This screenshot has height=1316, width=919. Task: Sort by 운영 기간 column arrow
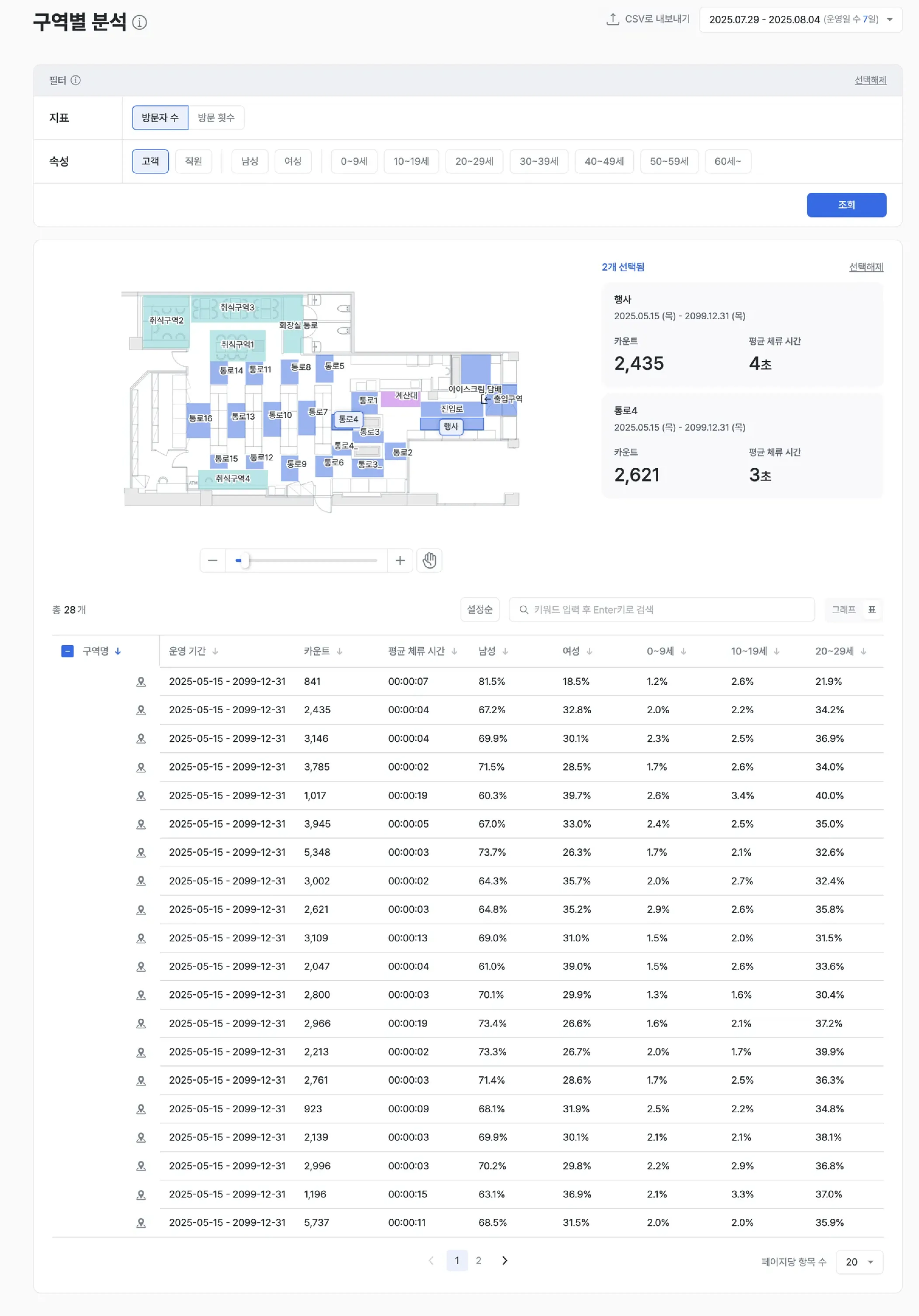click(215, 651)
